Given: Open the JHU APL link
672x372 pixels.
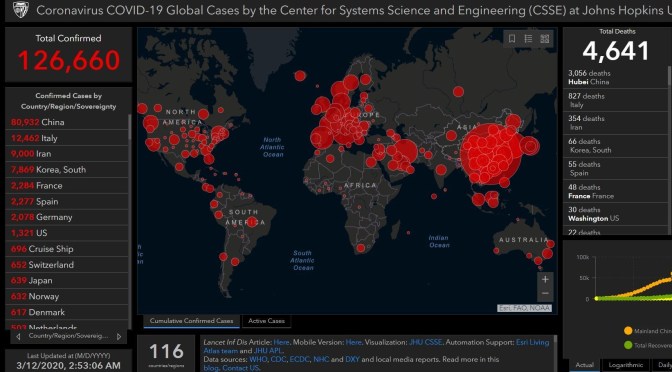Looking at the screenshot, I should (268, 351).
